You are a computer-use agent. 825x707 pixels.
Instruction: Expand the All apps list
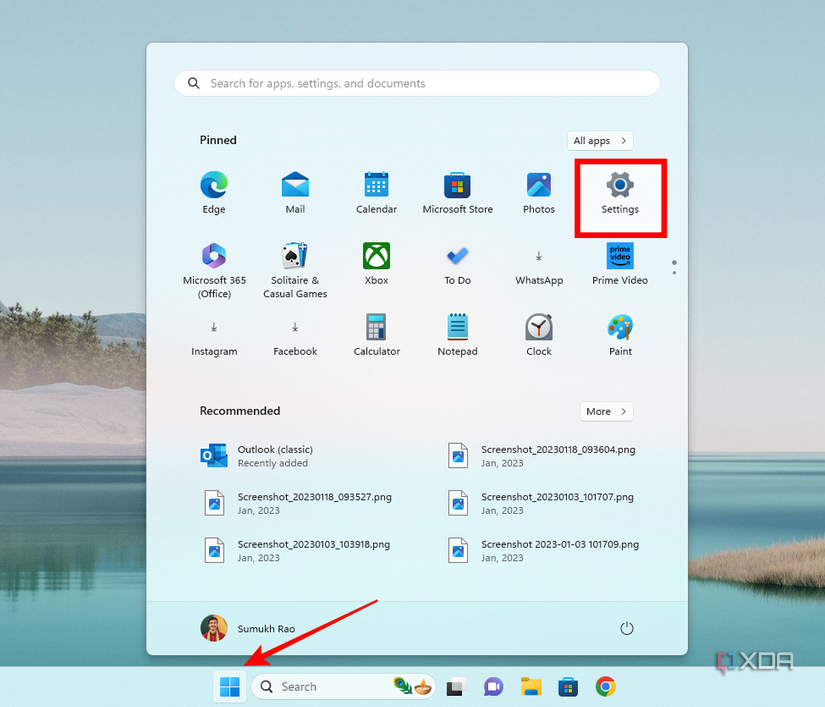click(x=600, y=141)
